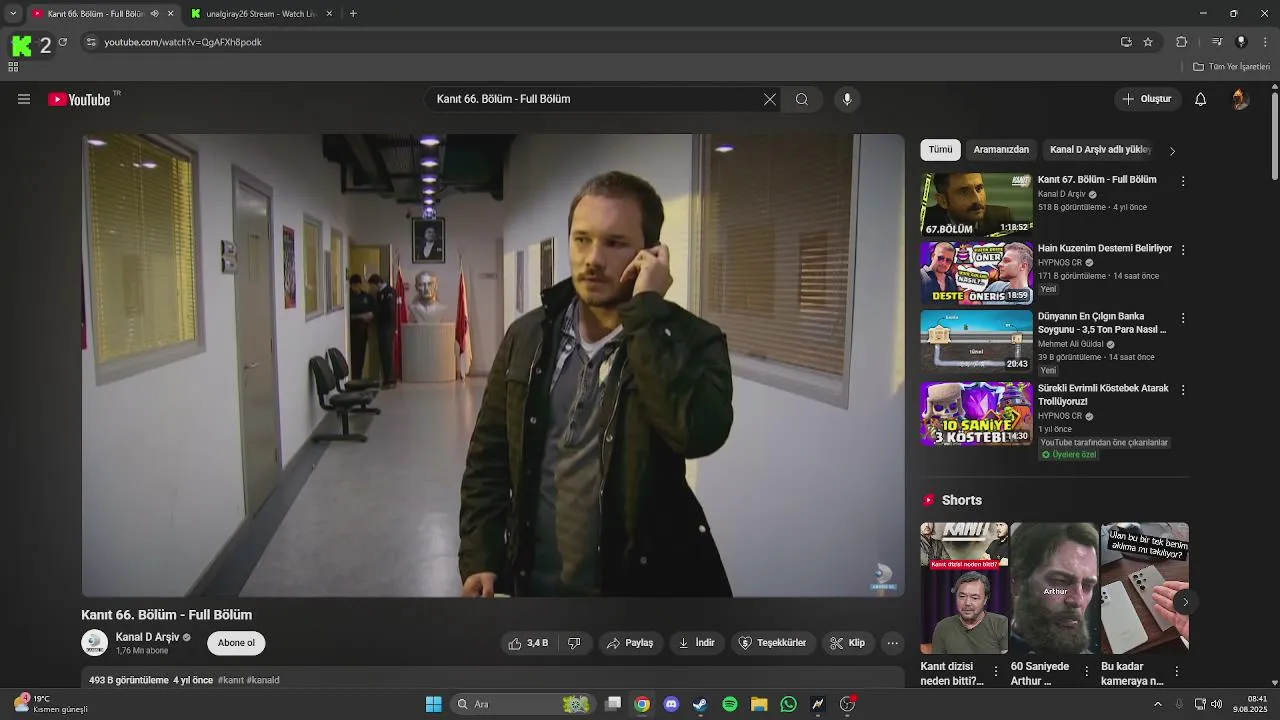Select the Aramanızdan filter chip
Viewport: 1280px width, 720px height.
[1001, 150]
